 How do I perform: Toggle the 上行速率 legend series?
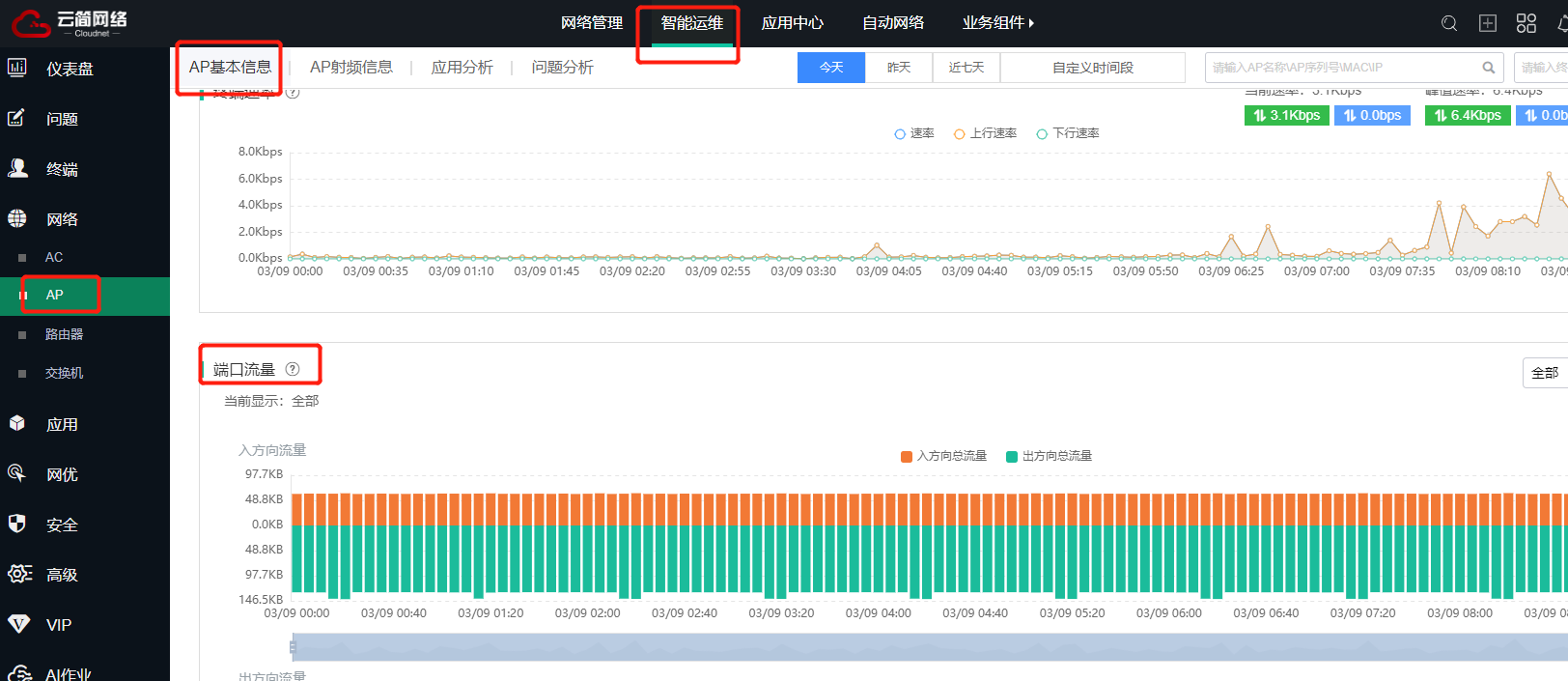pos(985,133)
